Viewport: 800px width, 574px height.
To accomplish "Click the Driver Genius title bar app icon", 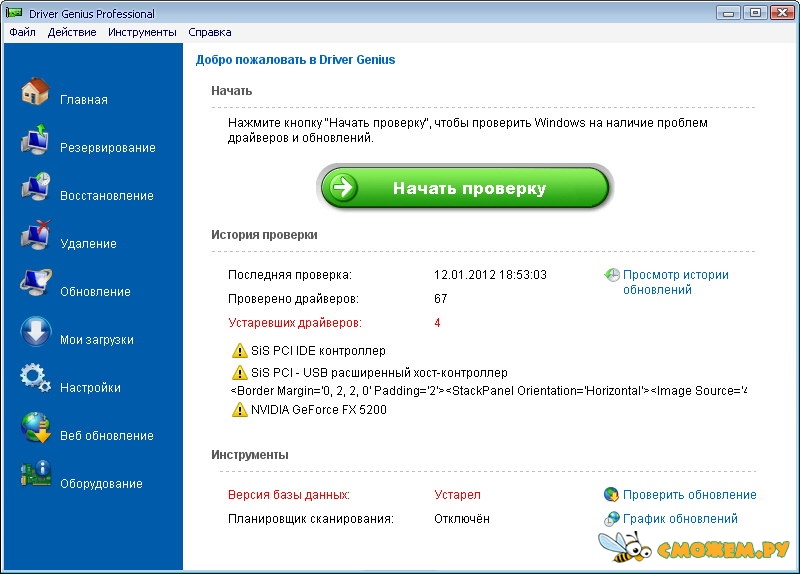I will click(x=14, y=13).
